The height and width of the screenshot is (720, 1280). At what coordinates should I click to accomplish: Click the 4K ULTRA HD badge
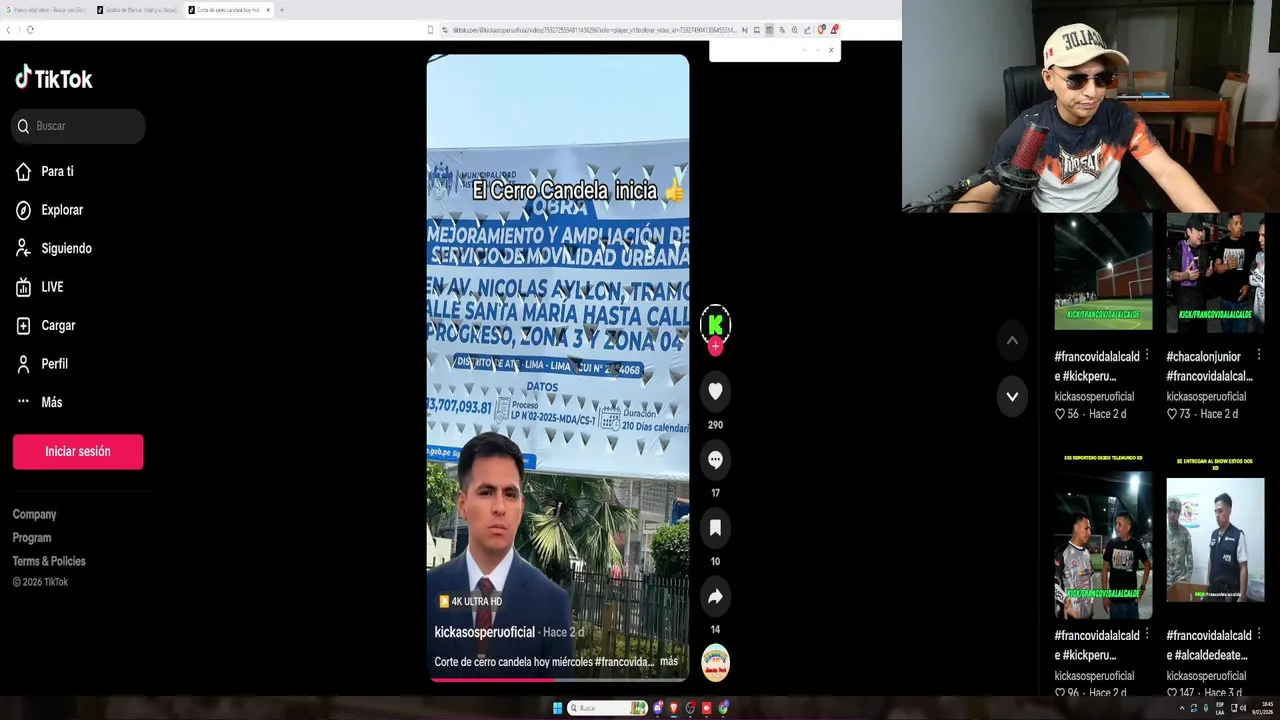470,602
